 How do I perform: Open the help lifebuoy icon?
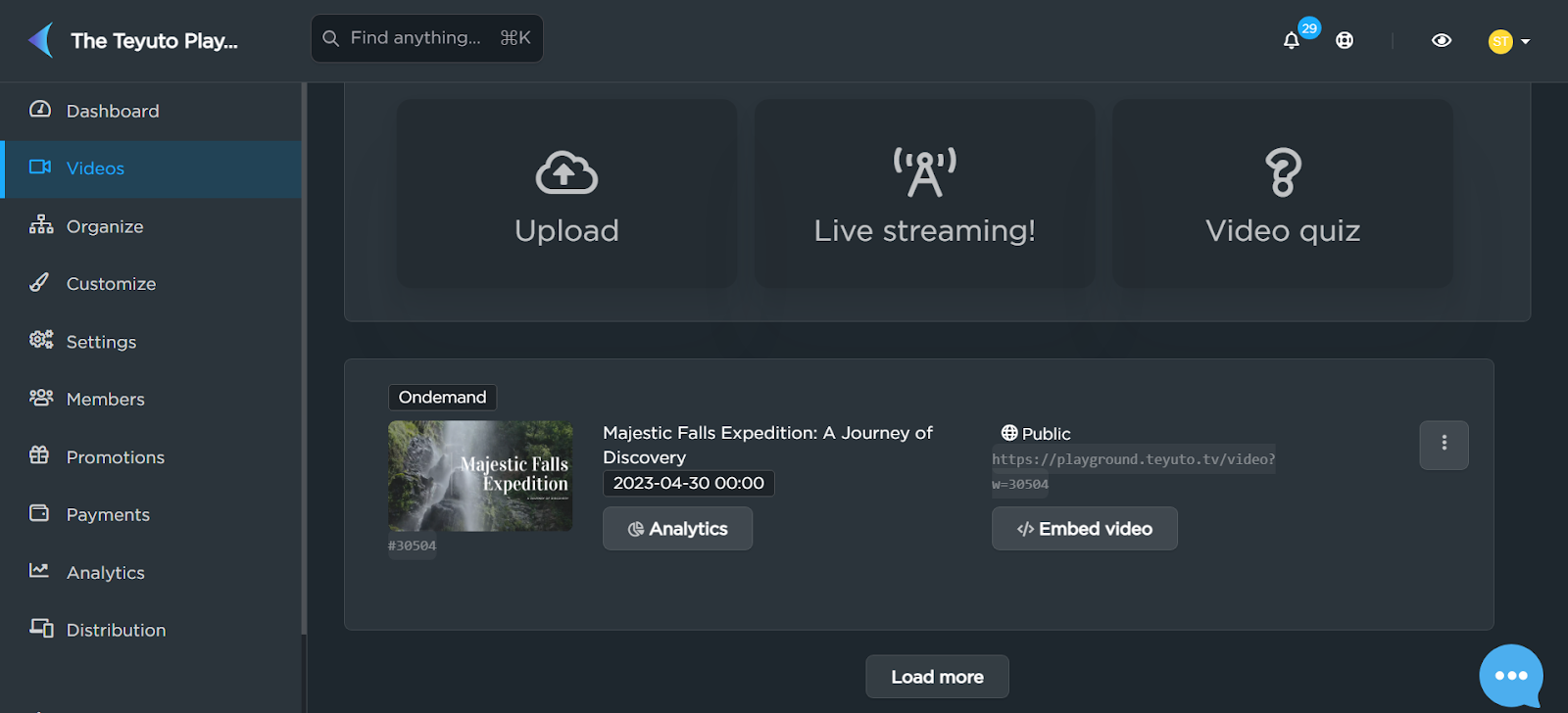click(x=1345, y=40)
